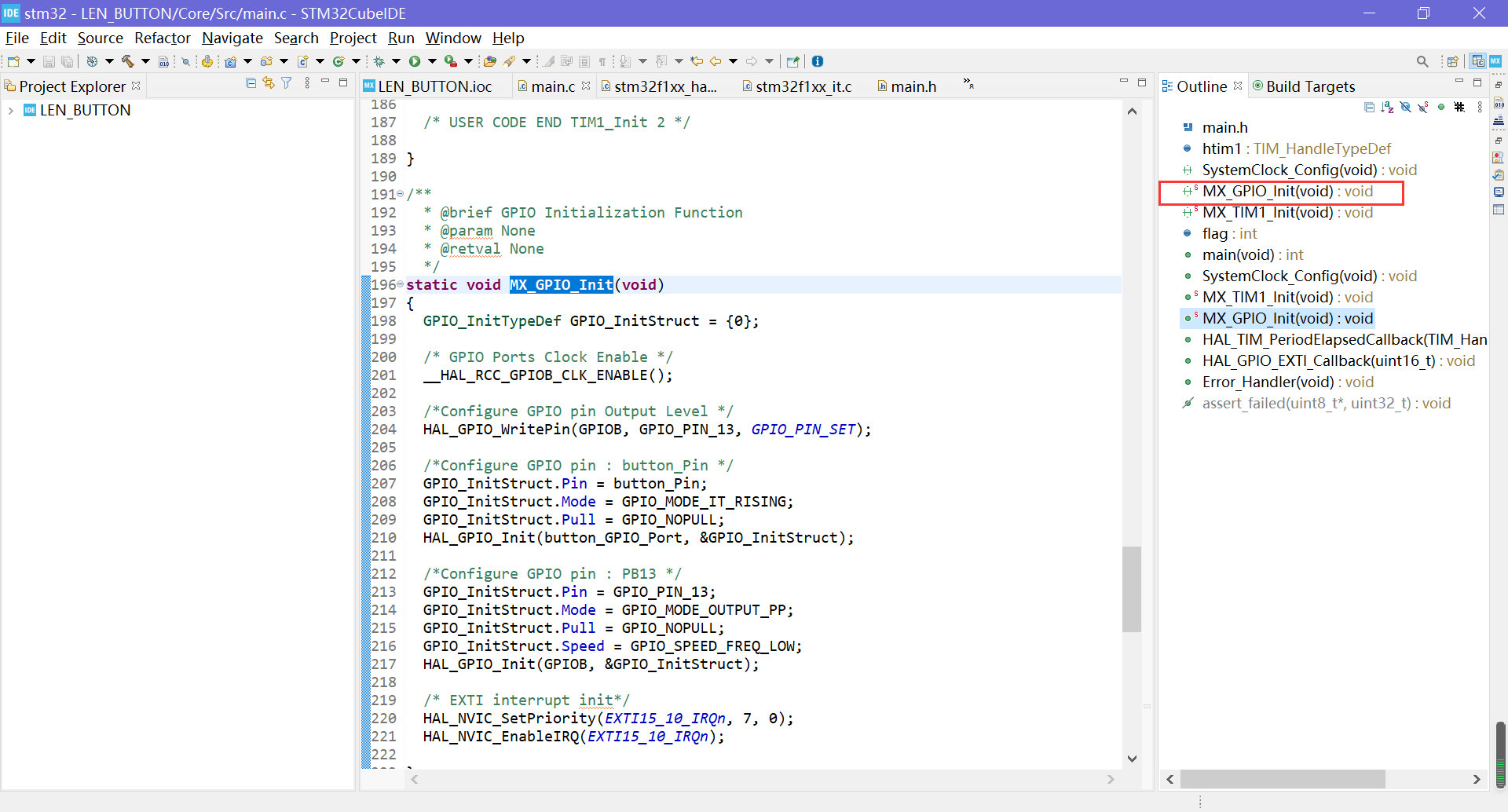Click the magnifier search icon at top right

point(1422,61)
